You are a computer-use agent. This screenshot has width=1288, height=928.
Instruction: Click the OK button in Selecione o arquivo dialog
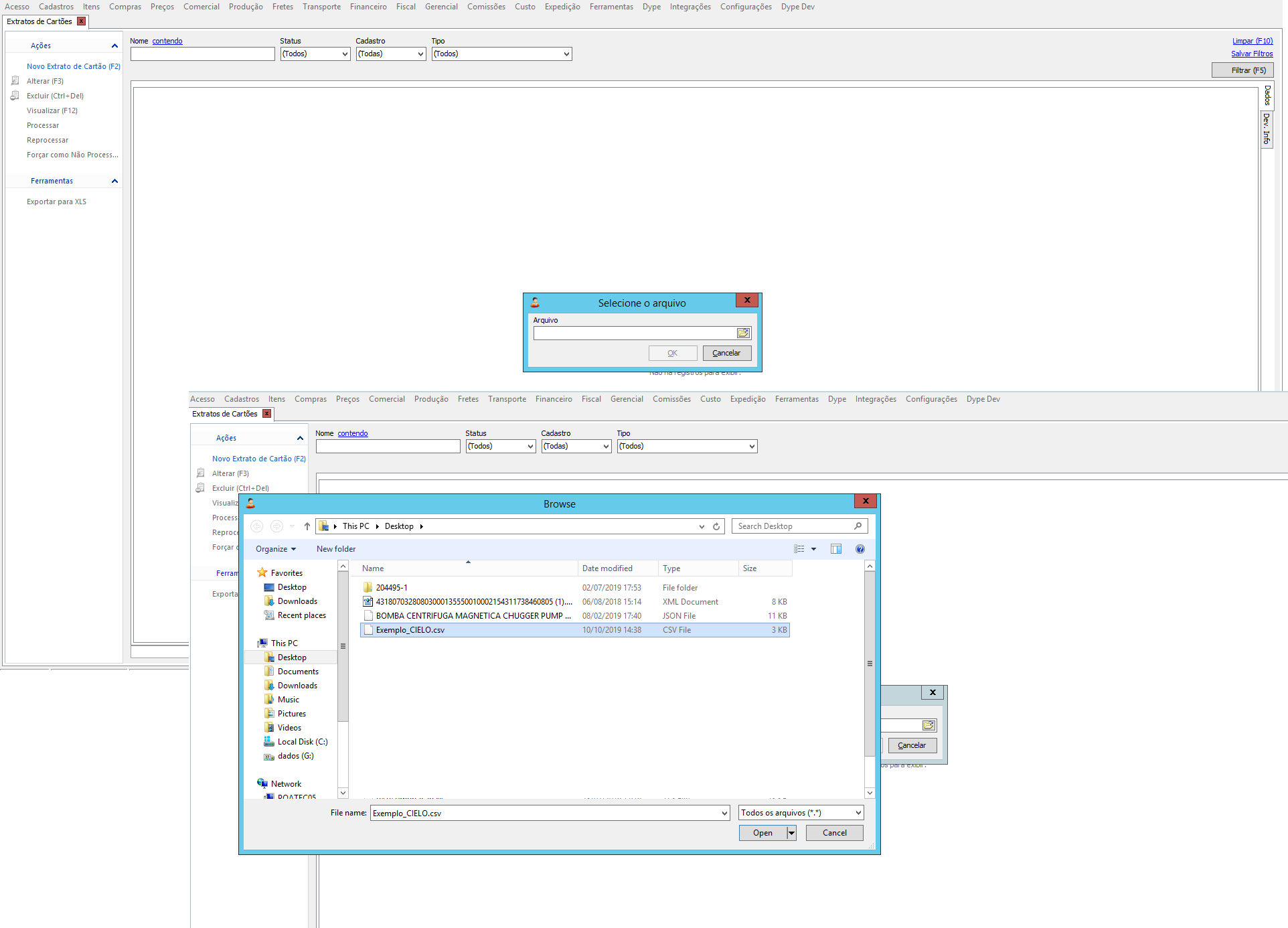coord(673,353)
